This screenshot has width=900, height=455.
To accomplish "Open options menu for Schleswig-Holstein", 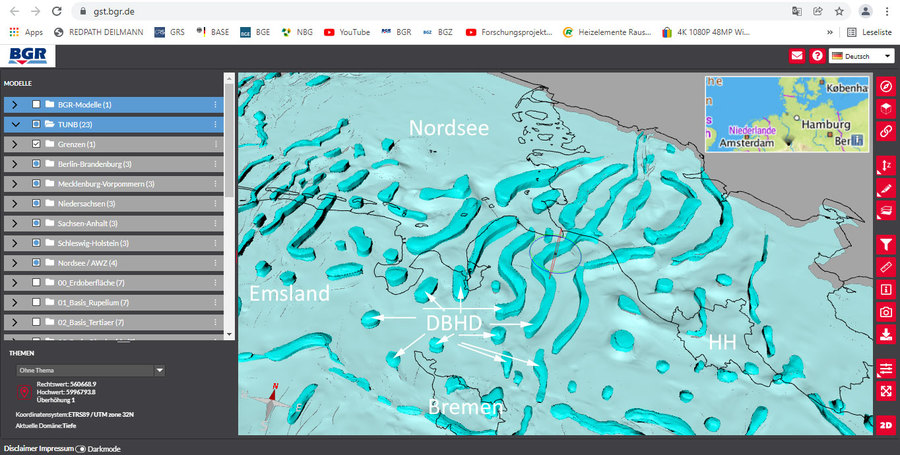I will pos(215,243).
